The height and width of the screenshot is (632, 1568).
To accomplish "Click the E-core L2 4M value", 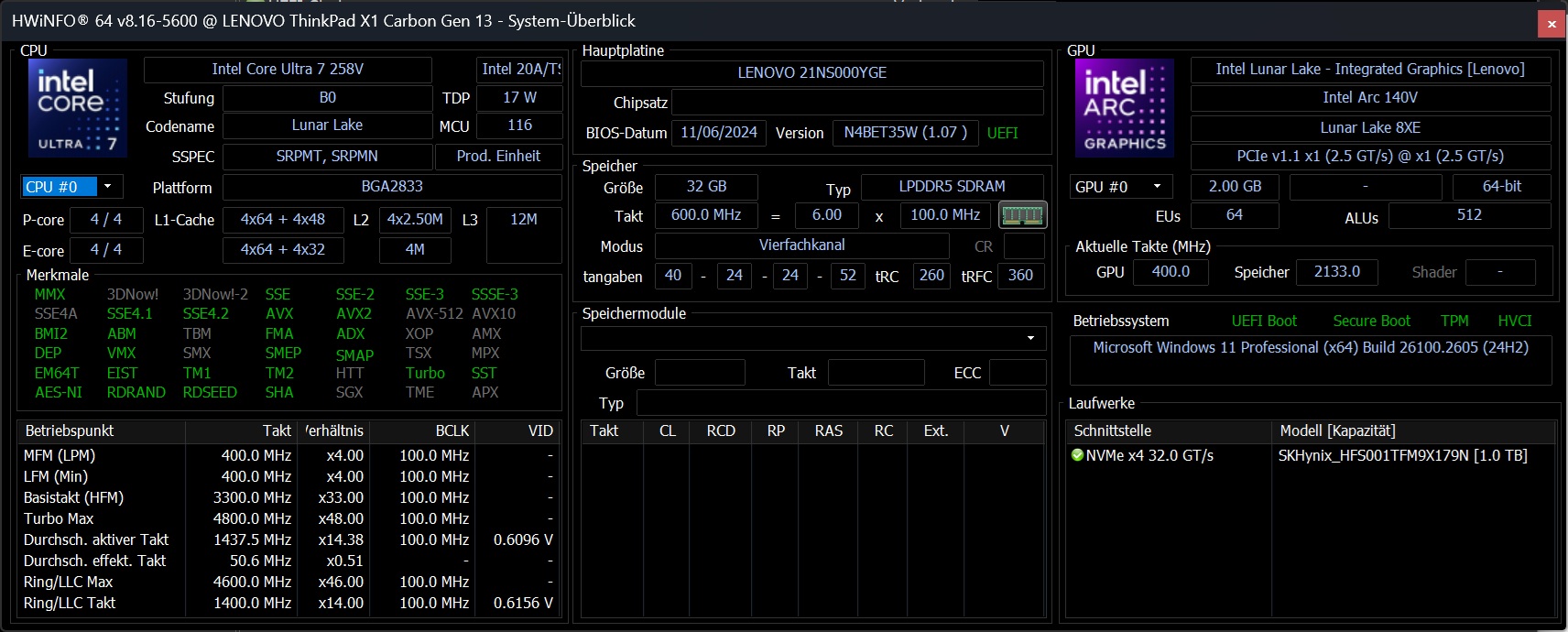I will (415, 250).
